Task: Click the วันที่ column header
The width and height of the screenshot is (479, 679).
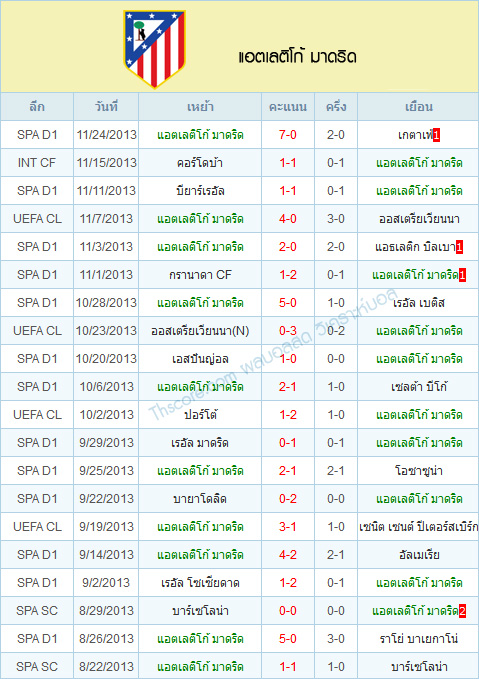Action: [x=106, y=107]
